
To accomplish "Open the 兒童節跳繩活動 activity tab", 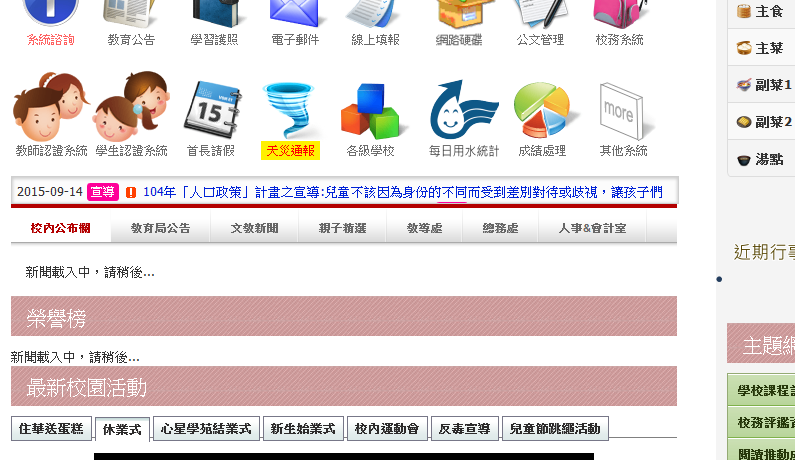I will [x=555, y=429].
